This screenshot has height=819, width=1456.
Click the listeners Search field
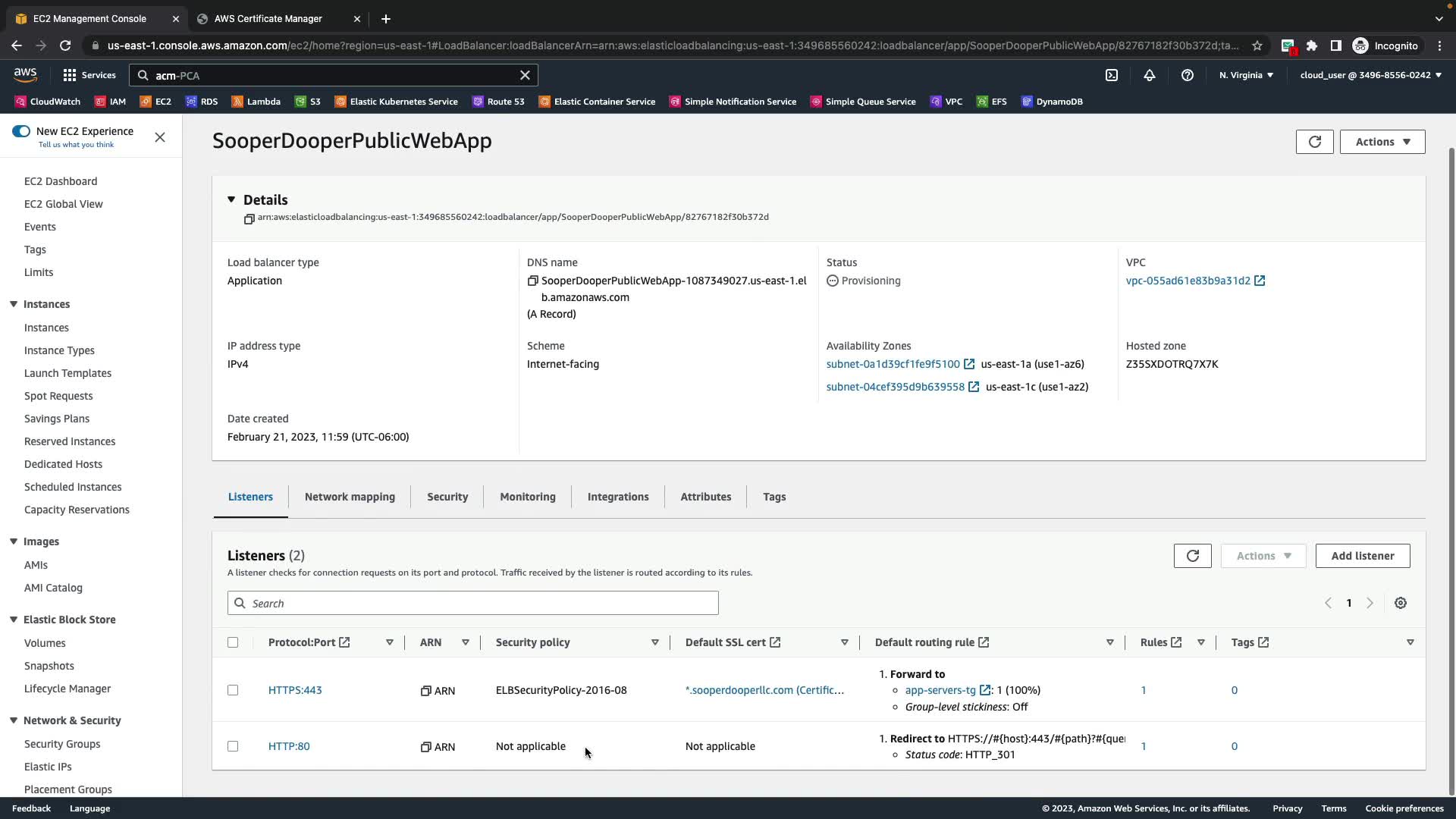[473, 603]
